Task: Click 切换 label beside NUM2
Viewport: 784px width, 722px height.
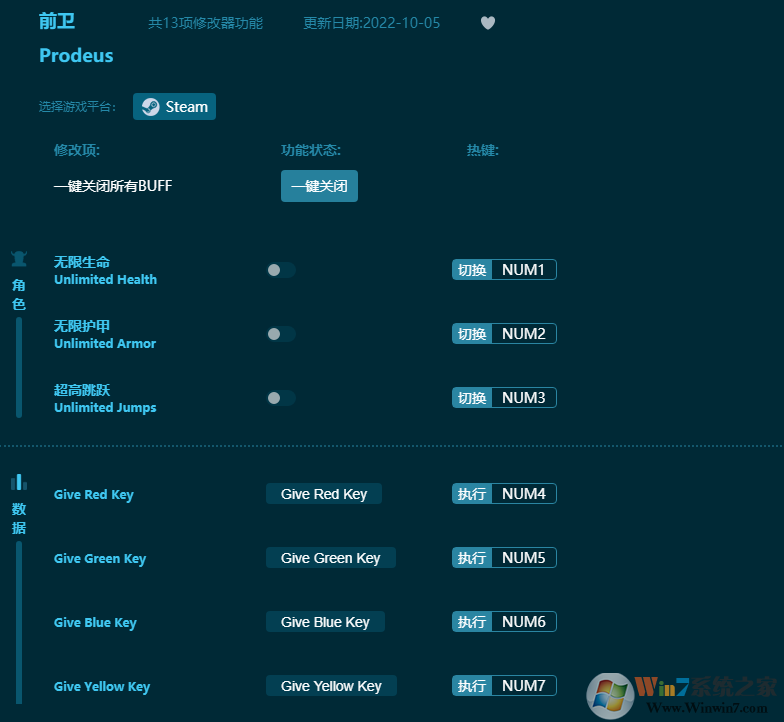Action: click(472, 334)
